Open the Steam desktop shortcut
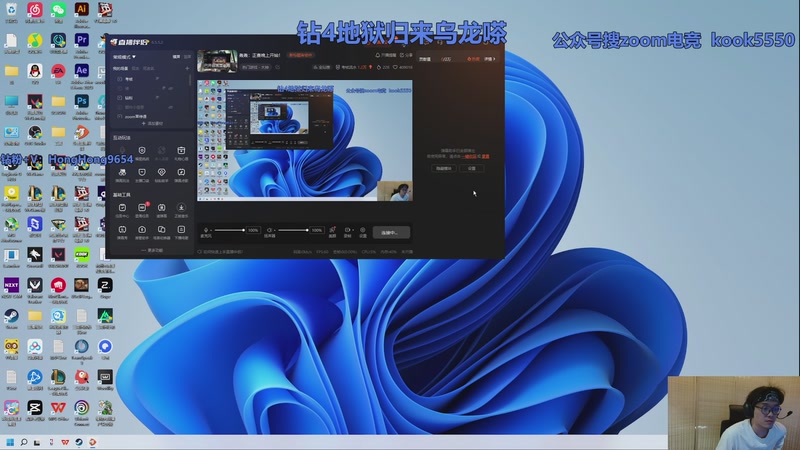The height and width of the screenshot is (450, 800). tap(11, 315)
